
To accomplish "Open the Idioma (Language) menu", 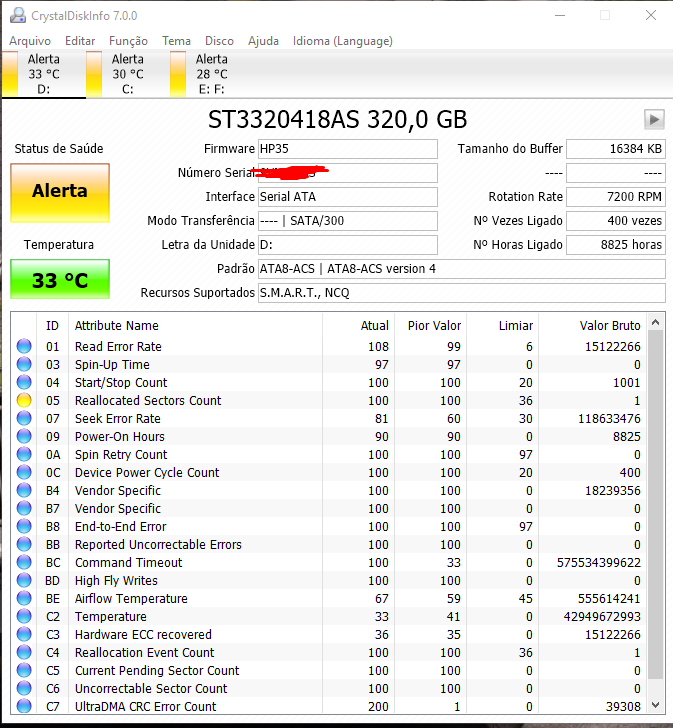I will pyautogui.click(x=343, y=41).
